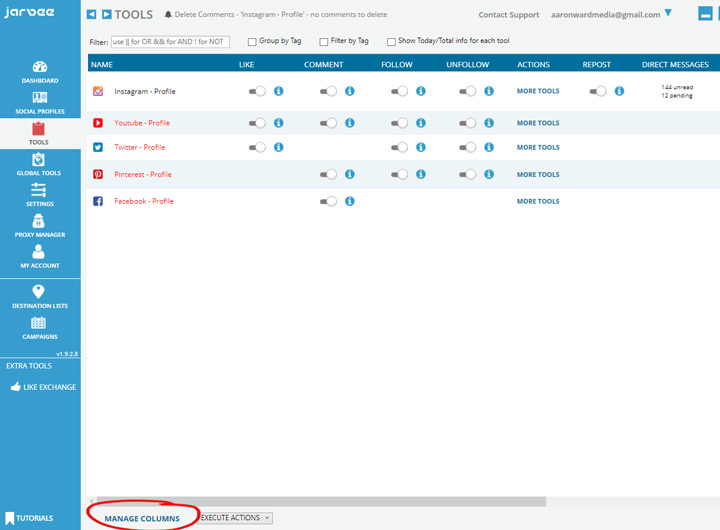Select the Tools sidebar item
The width and height of the screenshot is (720, 530).
[x=39, y=134]
